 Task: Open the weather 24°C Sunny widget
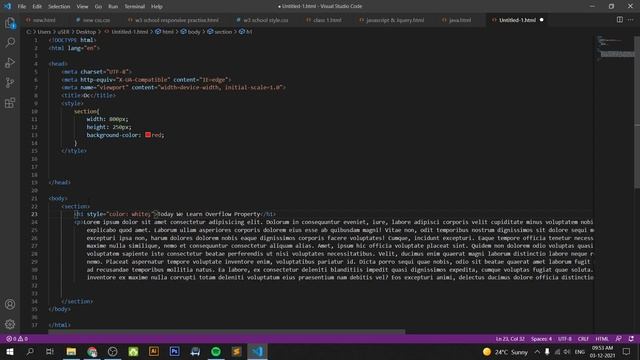505,352
